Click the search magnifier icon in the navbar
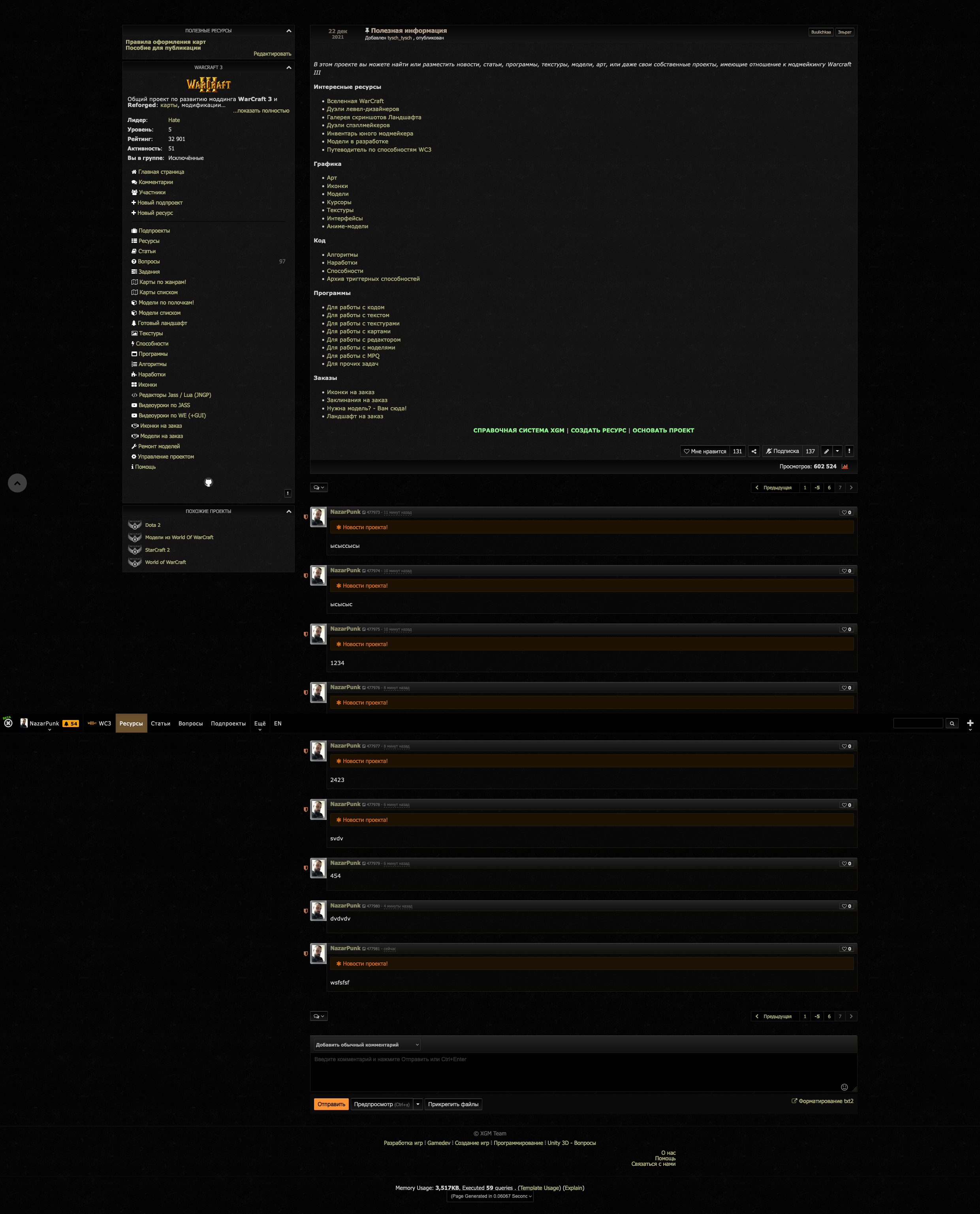 (952, 723)
